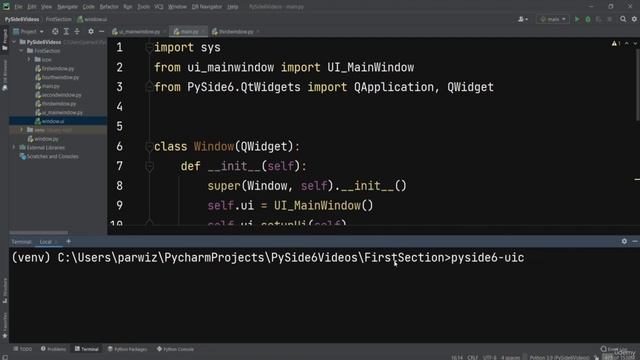Open Project panel options gear
Screen dimensions: 640x360
(91, 31)
